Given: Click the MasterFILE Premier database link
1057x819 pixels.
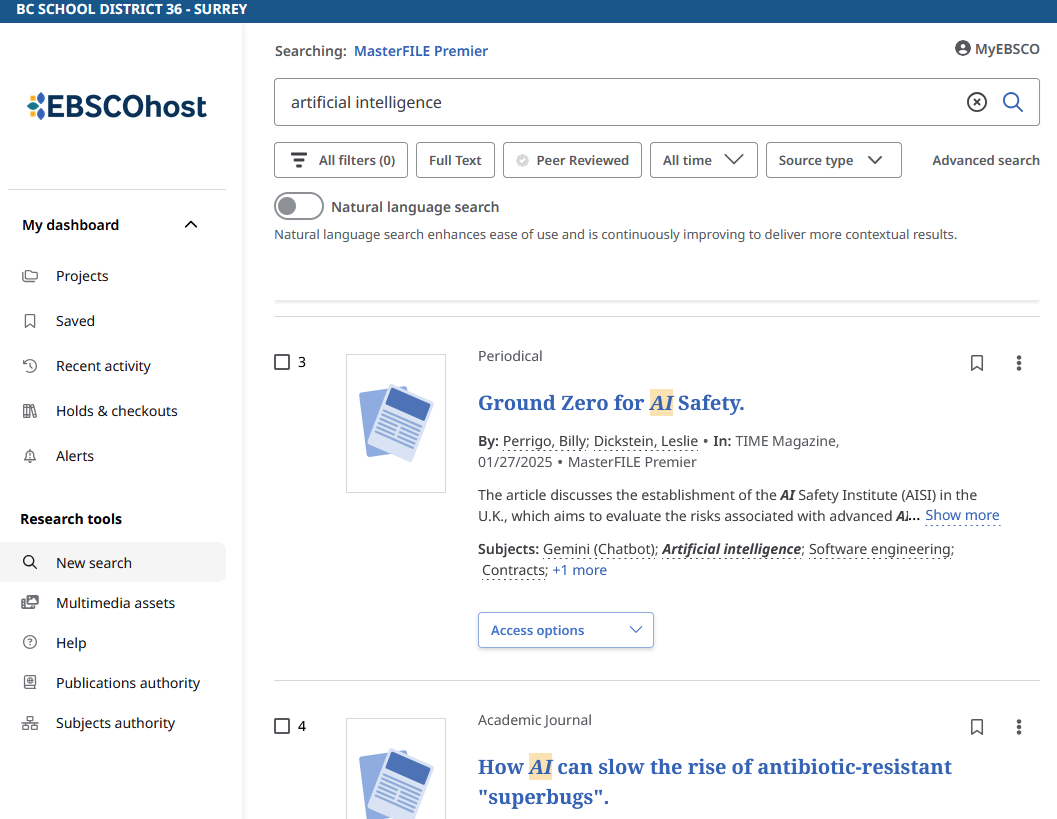Looking at the screenshot, I should click(x=421, y=51).
